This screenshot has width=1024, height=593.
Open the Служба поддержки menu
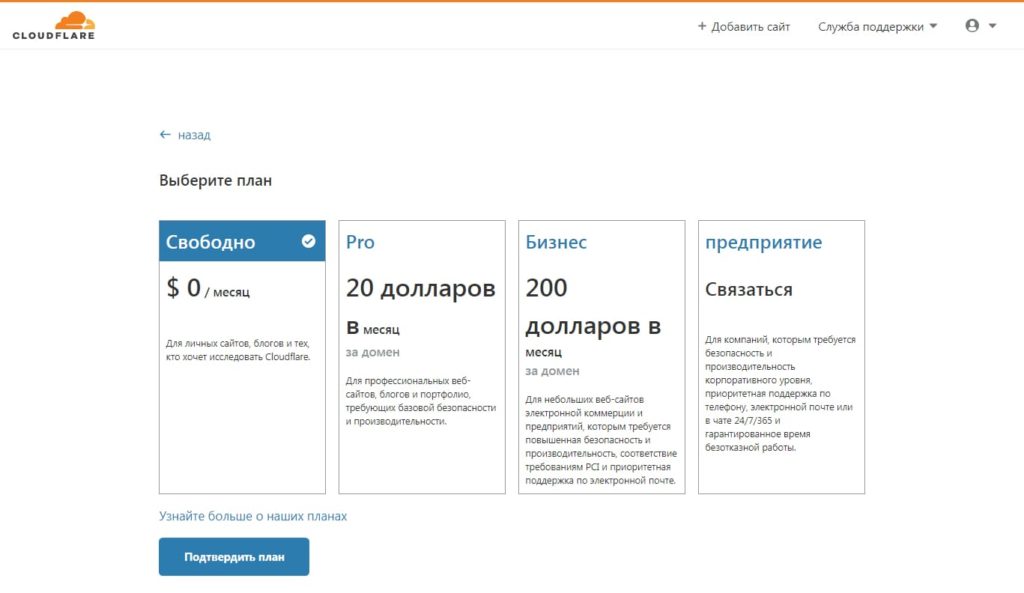pos(877,26)
